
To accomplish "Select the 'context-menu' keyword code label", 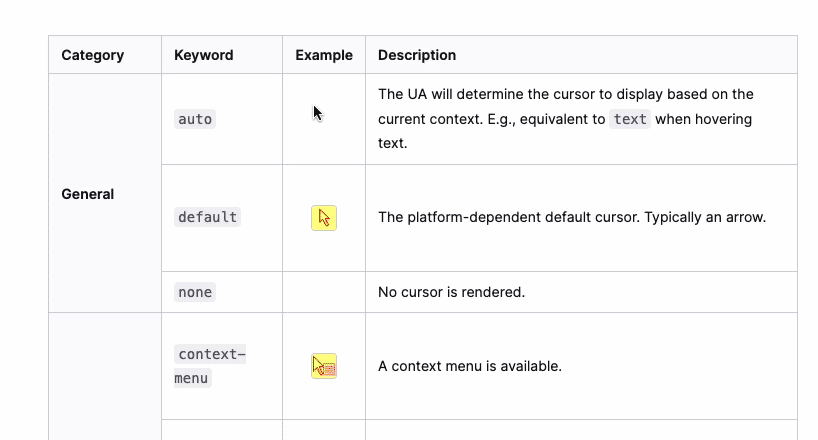I will [x=209, y=366].
